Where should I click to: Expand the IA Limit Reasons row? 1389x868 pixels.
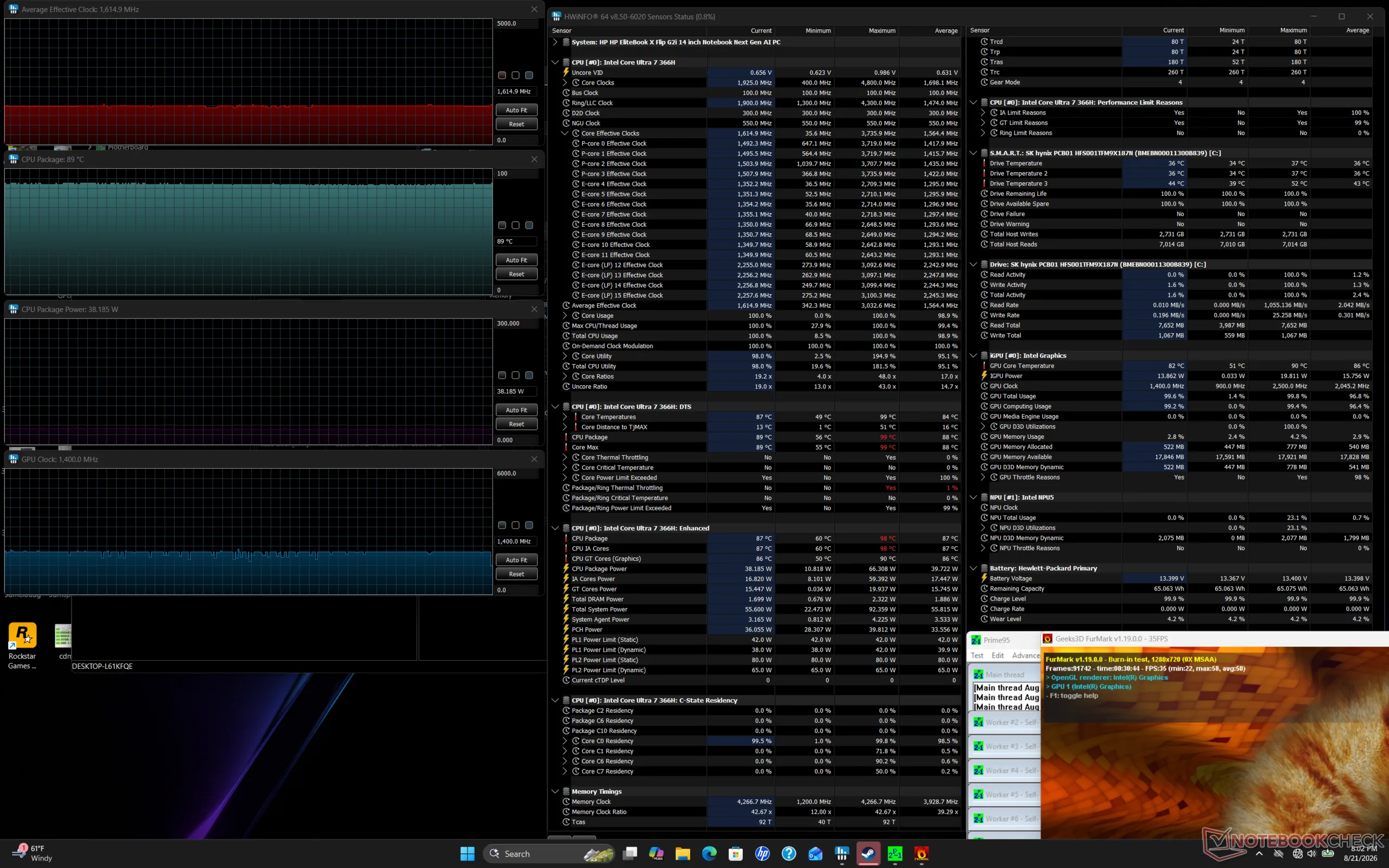click(983, 113)
